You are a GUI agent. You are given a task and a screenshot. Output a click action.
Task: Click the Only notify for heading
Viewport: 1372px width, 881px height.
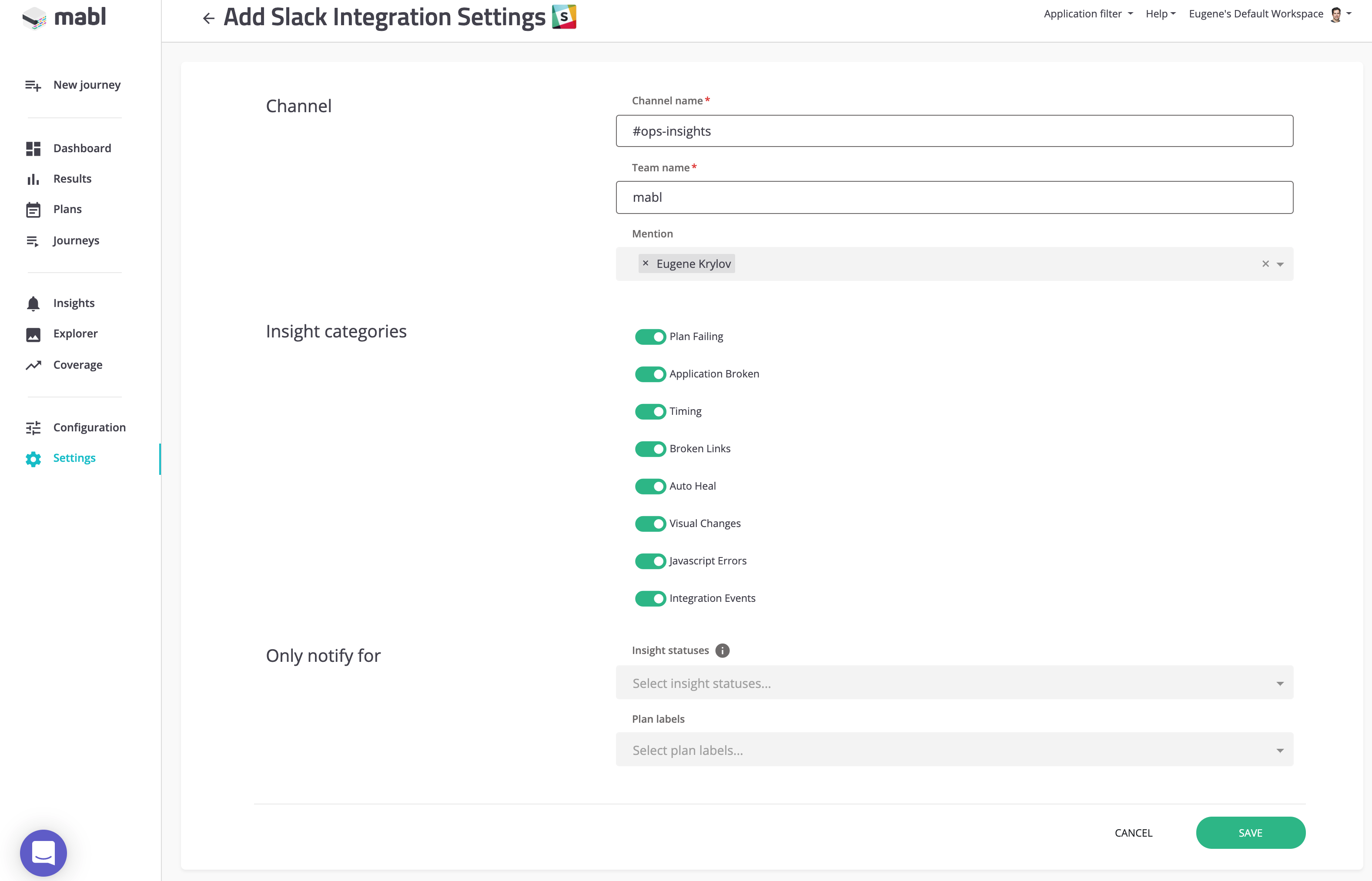point(323,656)
